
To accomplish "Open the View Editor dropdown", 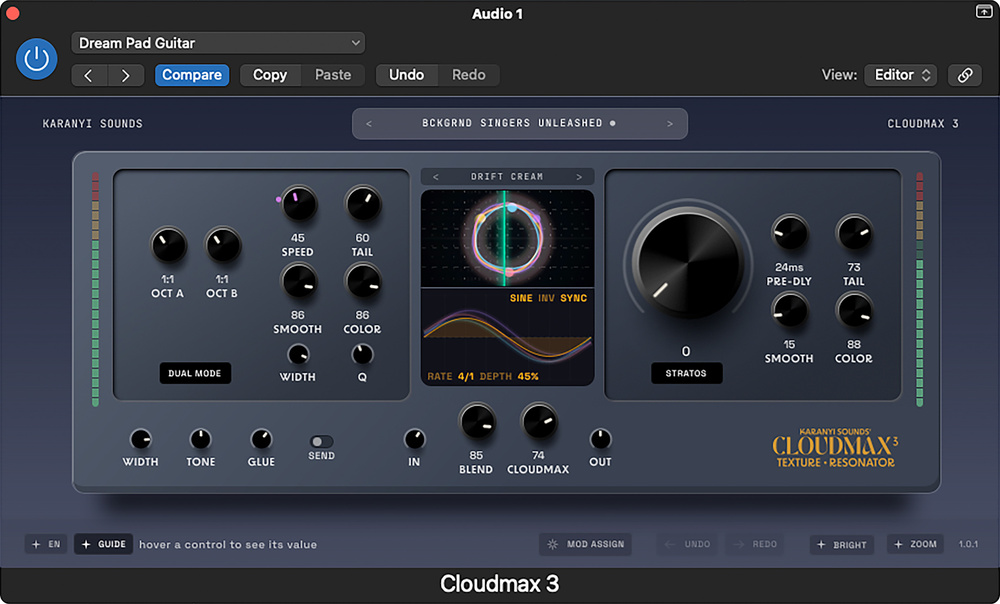I will pyautogui.click(x=901, y=75).
